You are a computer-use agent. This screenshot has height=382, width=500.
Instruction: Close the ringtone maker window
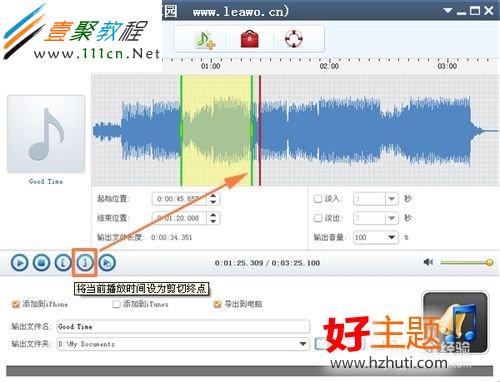[489, 11]
